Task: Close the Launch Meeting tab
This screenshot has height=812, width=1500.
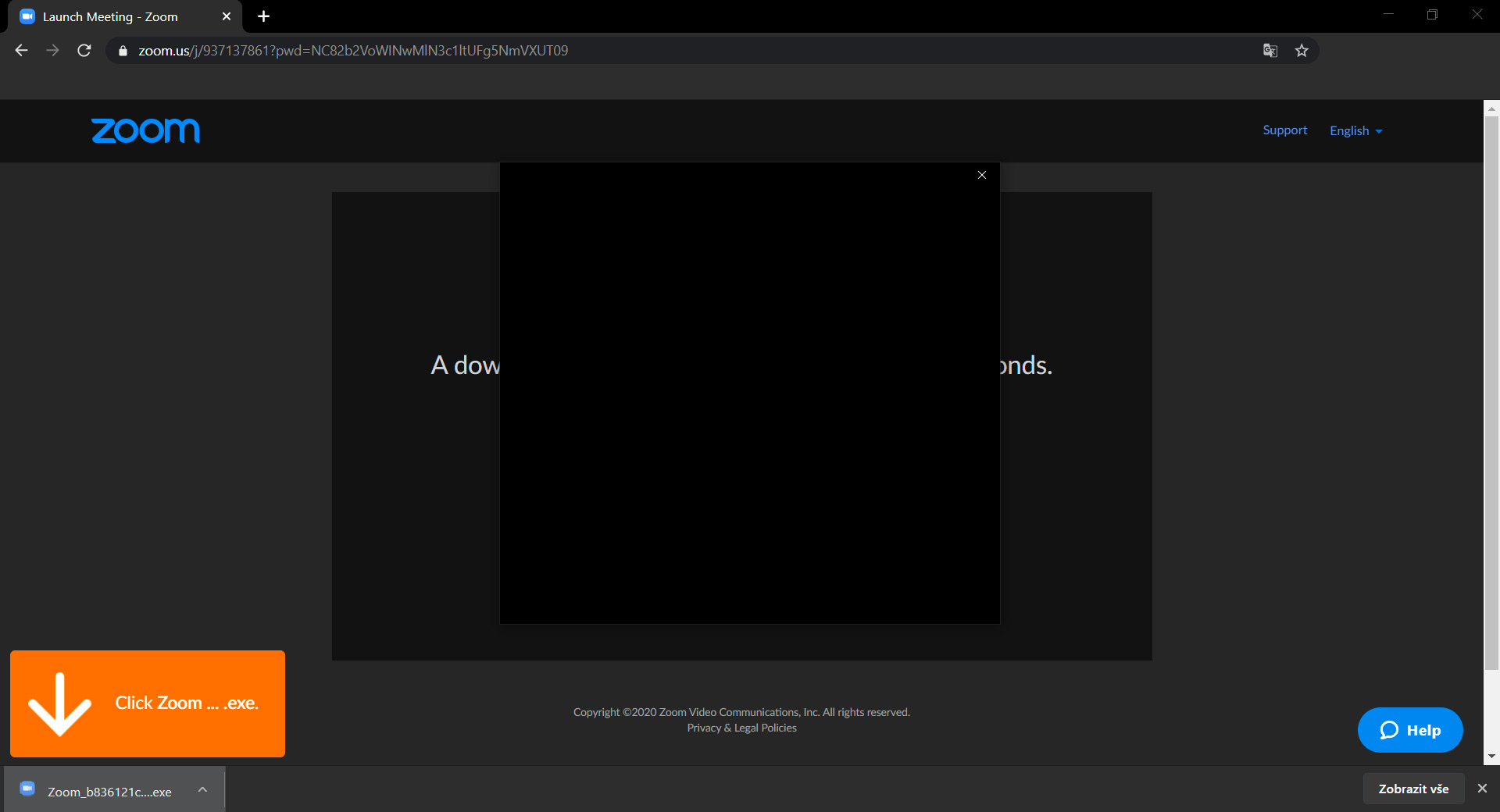Action: click(227, 16)
